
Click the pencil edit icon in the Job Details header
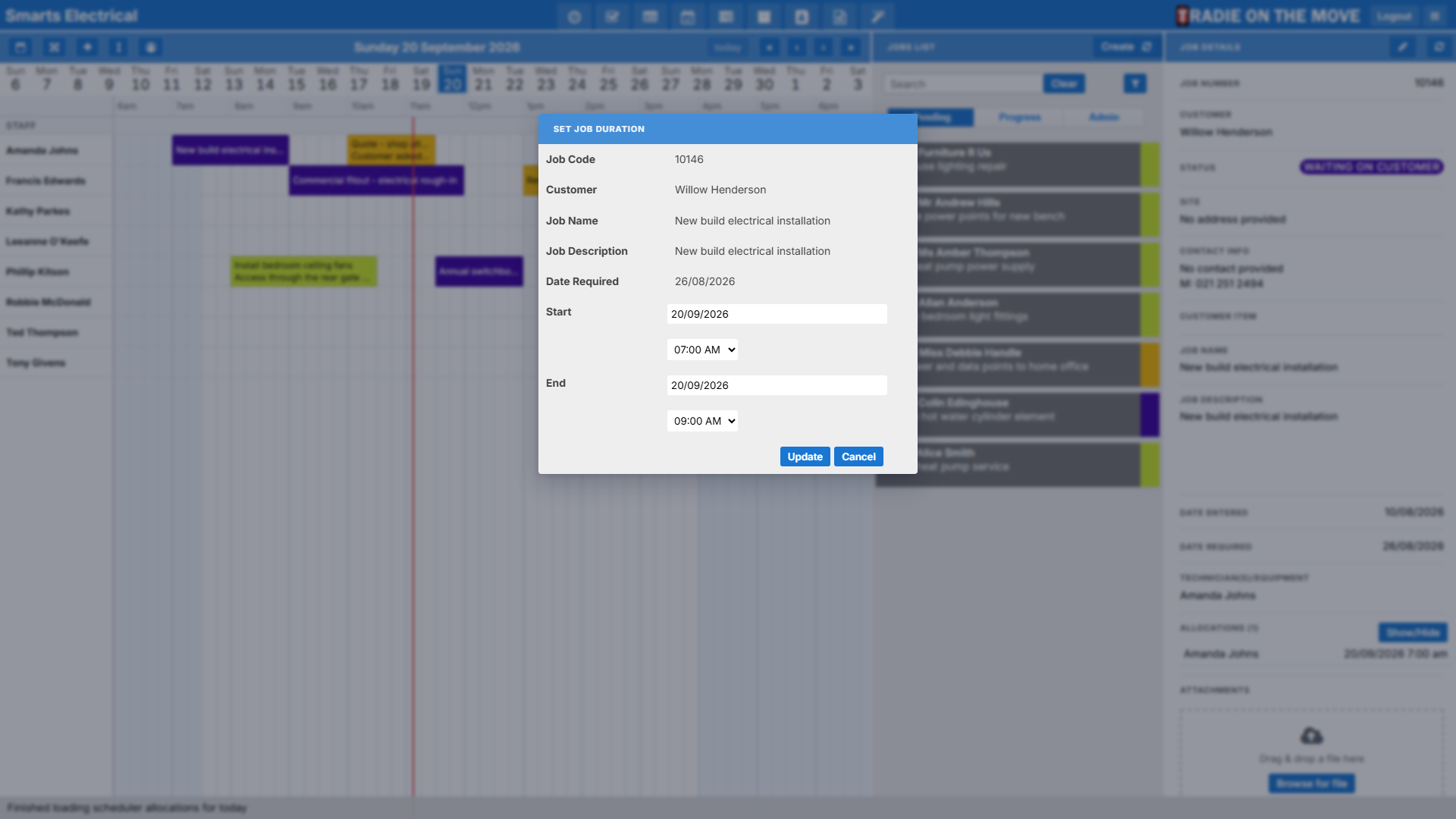point(1402,47)
